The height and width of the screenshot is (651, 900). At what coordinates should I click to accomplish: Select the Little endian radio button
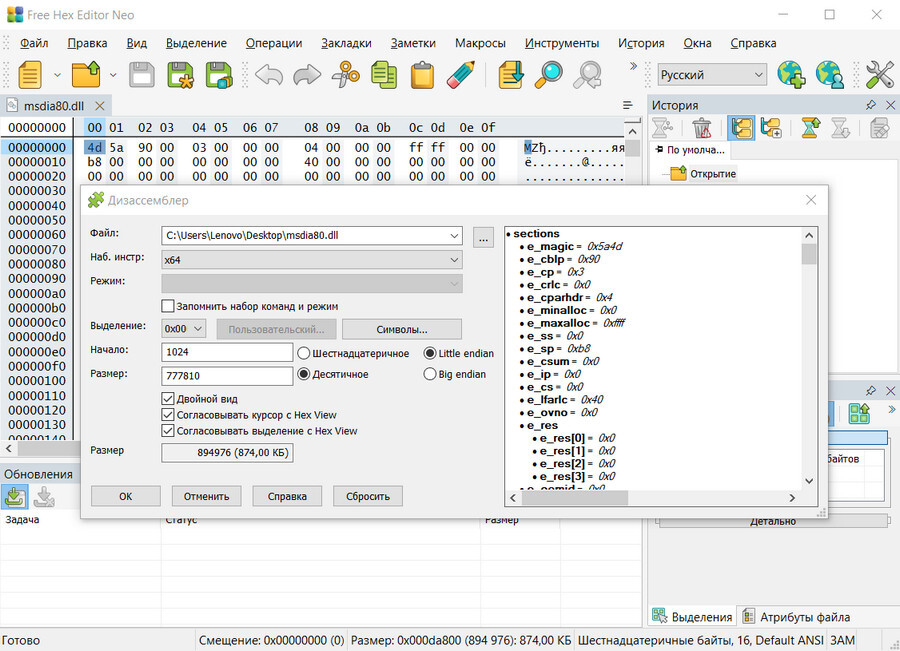click(429, 353)
